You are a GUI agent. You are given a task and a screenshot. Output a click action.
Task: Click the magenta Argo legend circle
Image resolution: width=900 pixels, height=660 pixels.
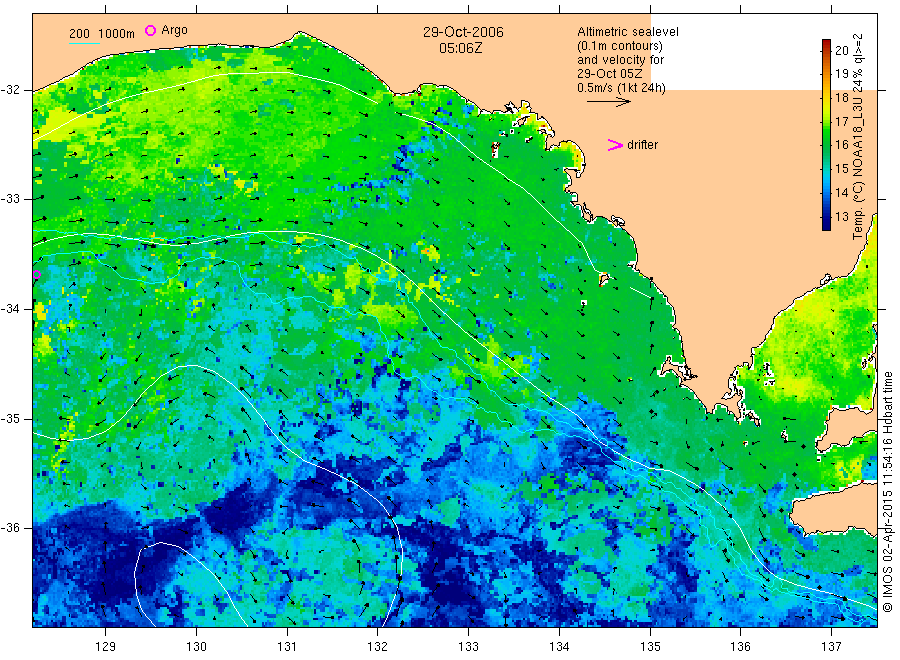pyautogui.click(x=150, y=30)
